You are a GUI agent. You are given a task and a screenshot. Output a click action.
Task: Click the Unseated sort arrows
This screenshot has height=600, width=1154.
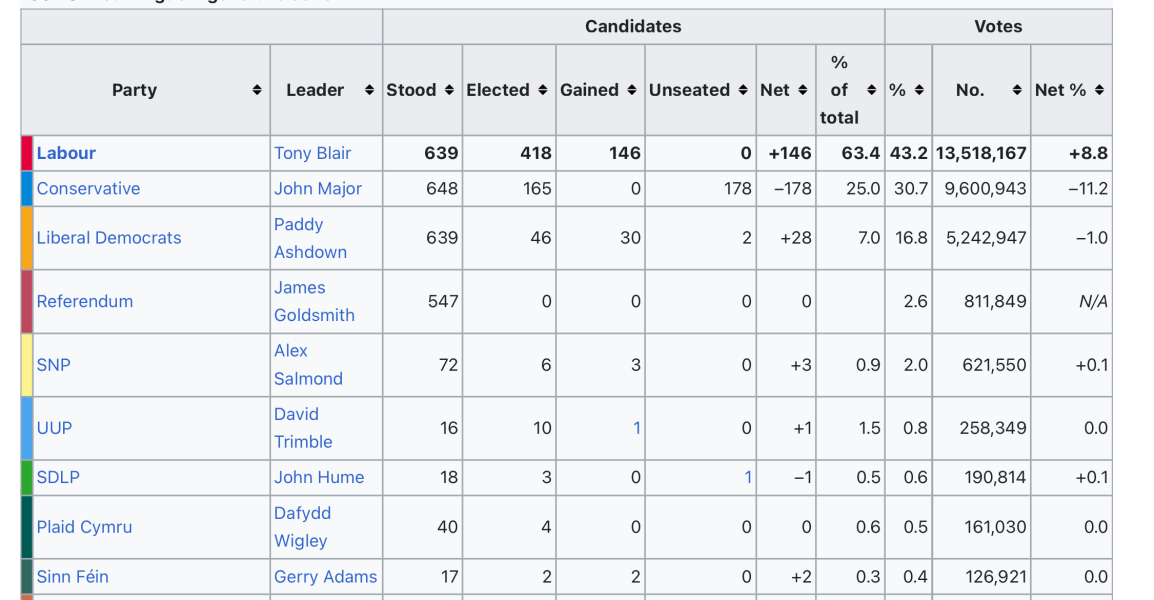click(743, 90)
